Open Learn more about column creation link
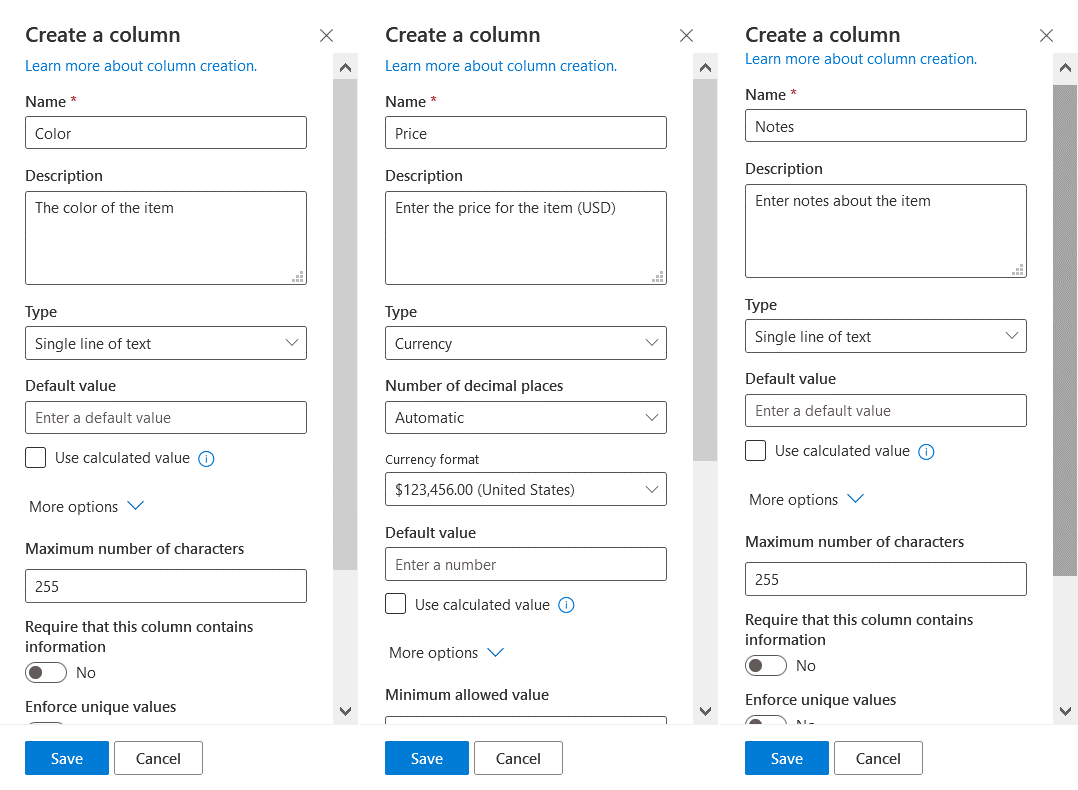Viewport: 1078px width, 790px height. 141,65
